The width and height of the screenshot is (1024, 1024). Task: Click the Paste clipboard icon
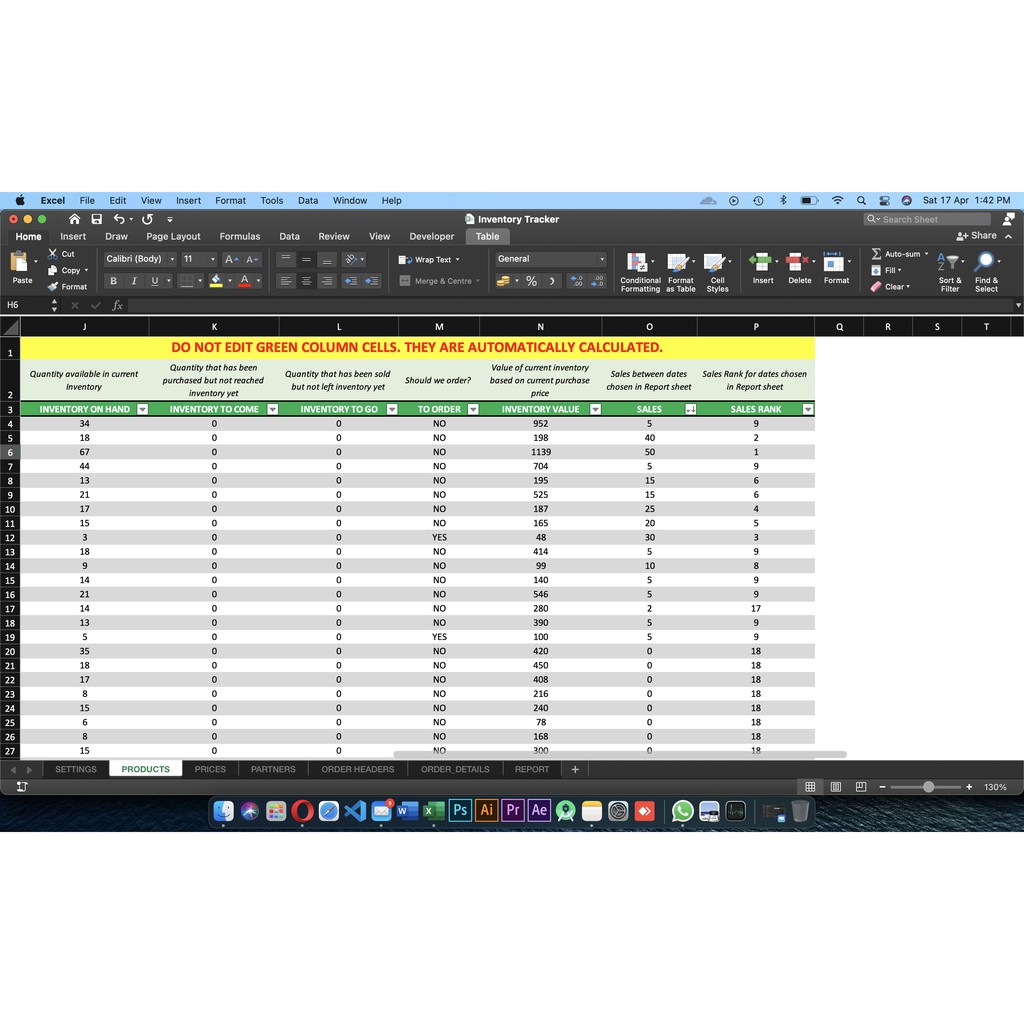coord(21,264)
